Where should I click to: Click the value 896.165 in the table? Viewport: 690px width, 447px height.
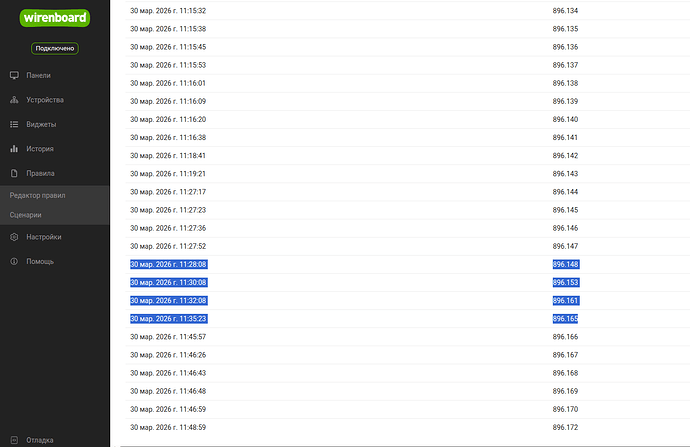pyautogui.click(x=565, y=319)
